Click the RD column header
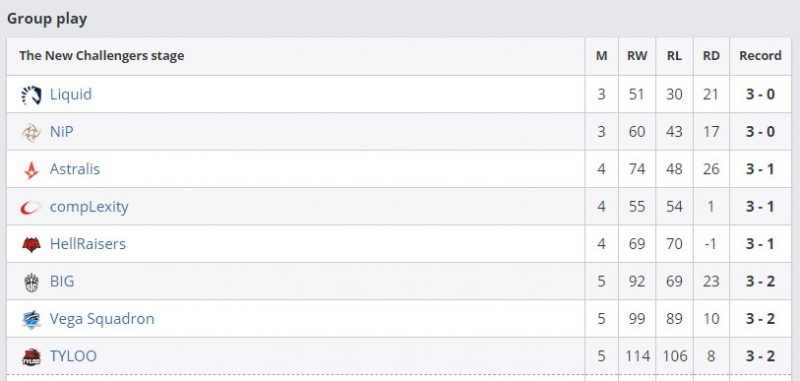Screen dimensions: 800x381 (711, 56)
